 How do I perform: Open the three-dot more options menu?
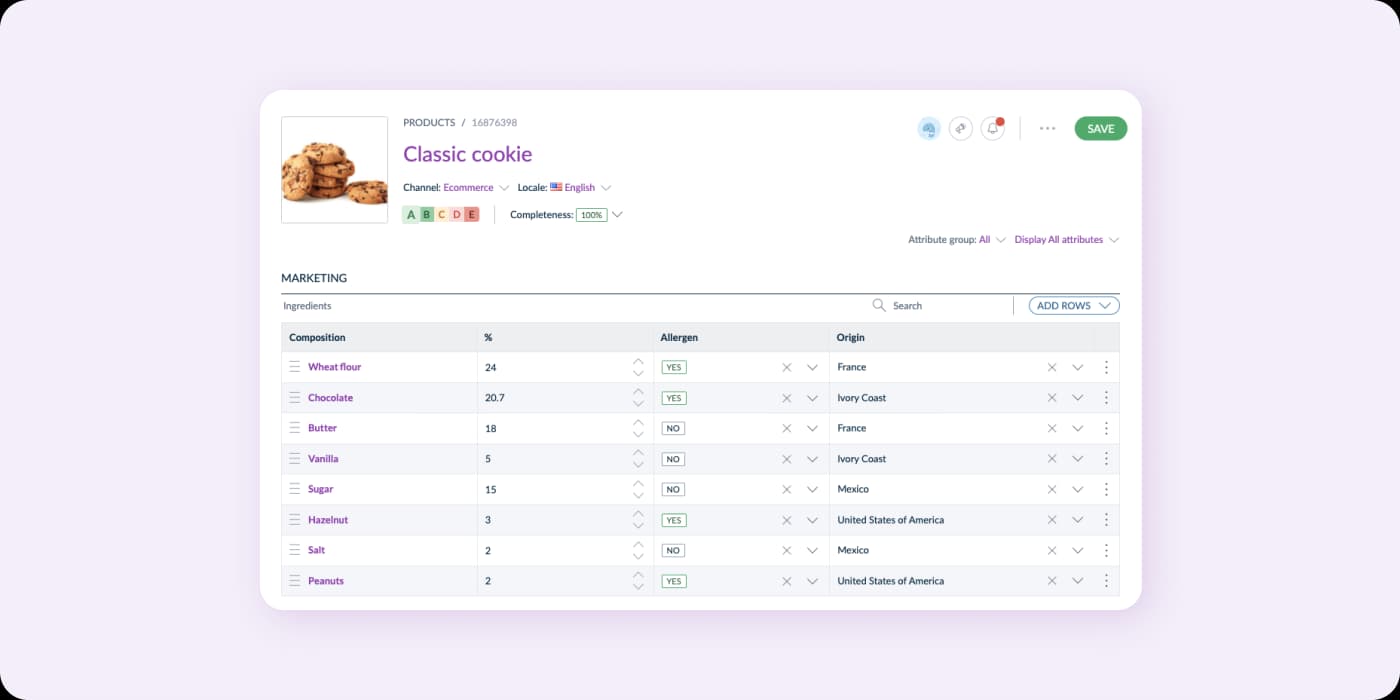tap(1047, 128)
